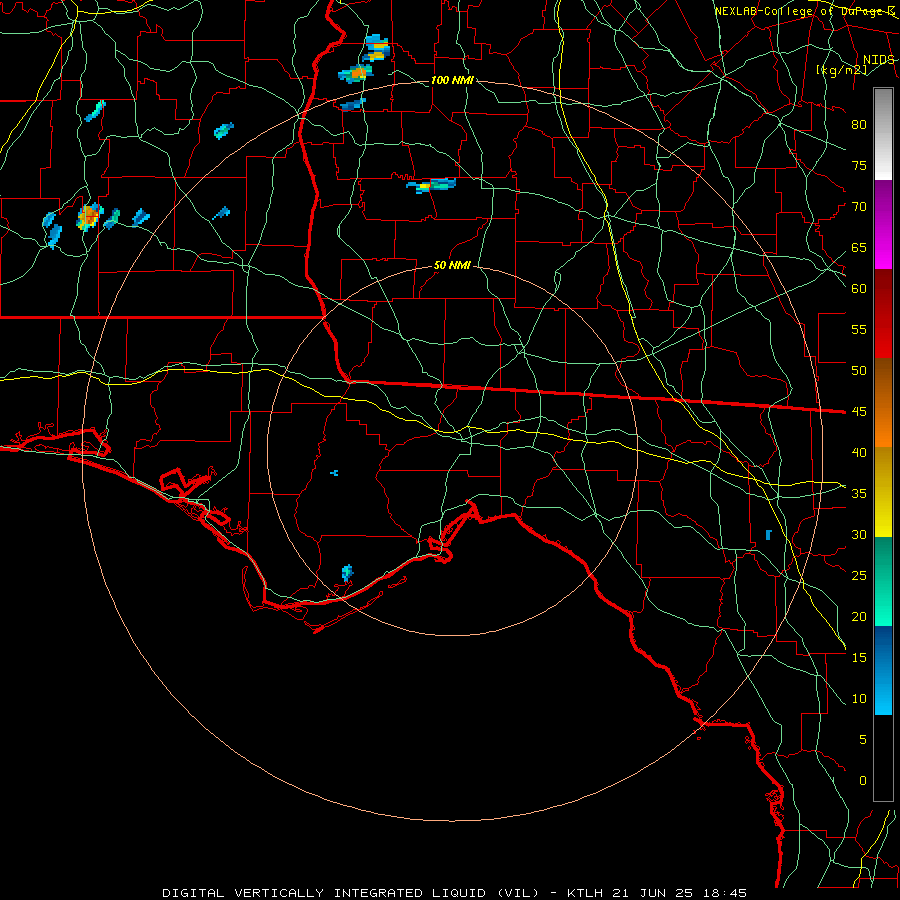Click the scale value "30"

[x=859, y=535]
